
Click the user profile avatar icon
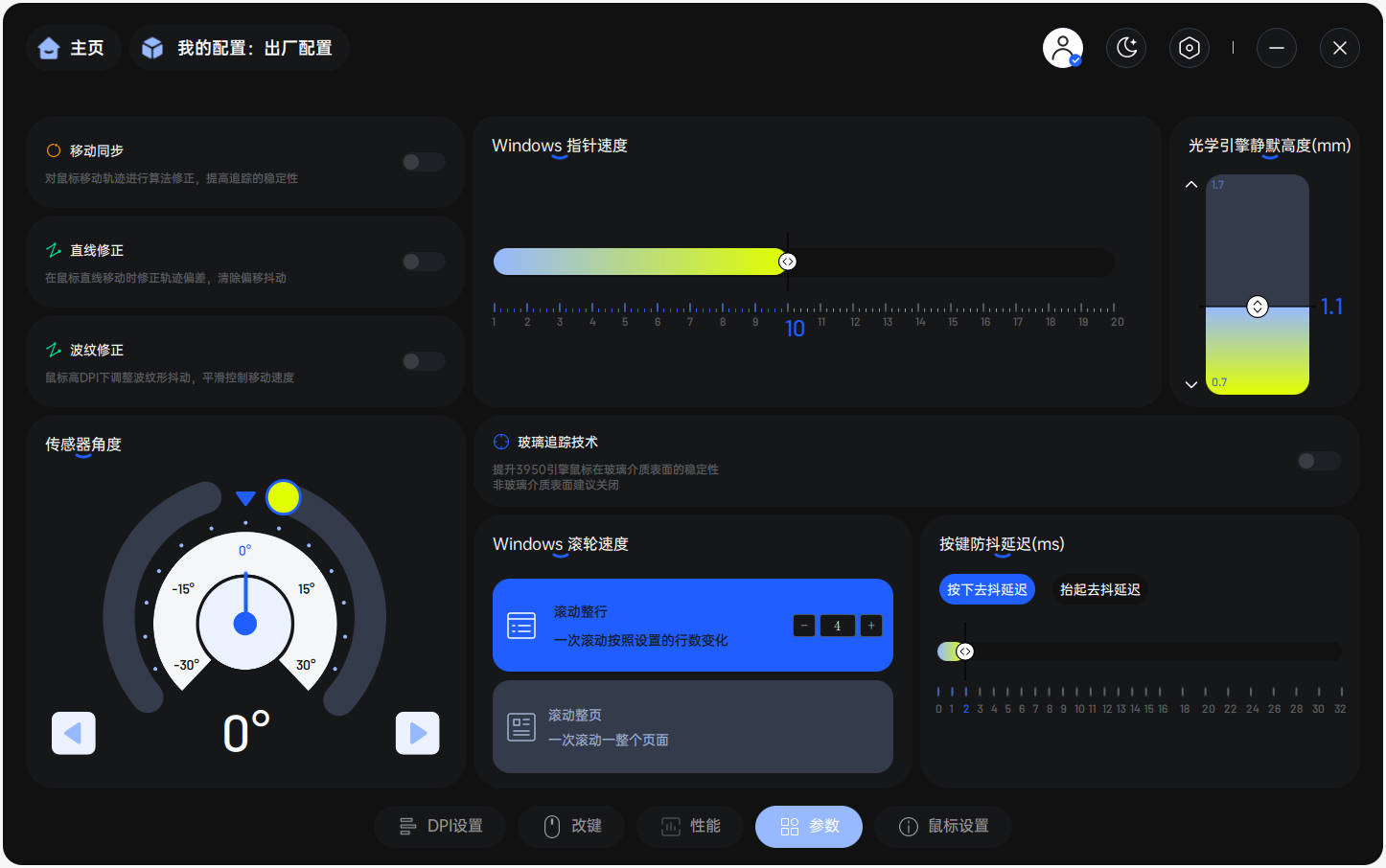pos(1063,47)
